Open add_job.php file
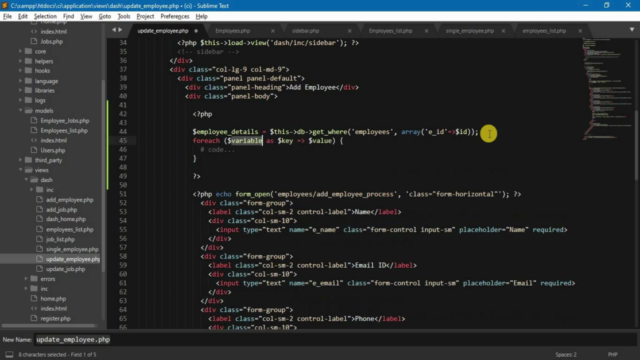This screenshot has width=640, height=360. click(61, 209)
